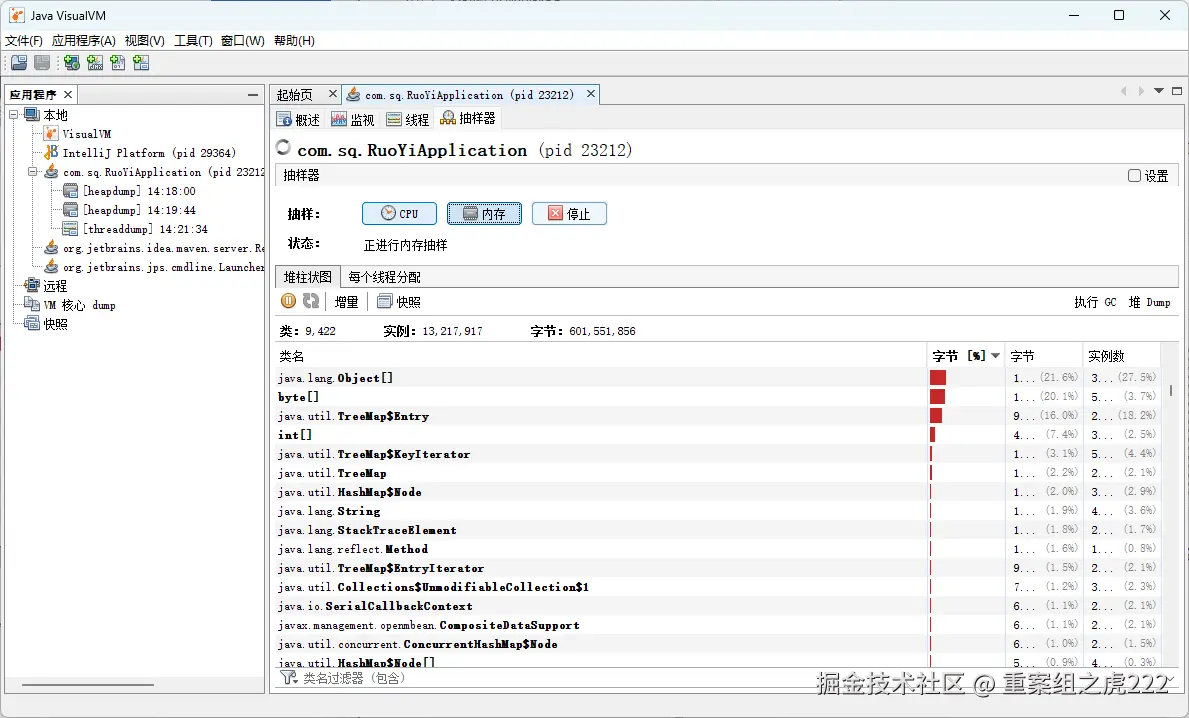Image resolution: width=1189 pixels, height=718 pixels.
Task: Click the 应用程序 panel horizontal scrollbar
Action: tap(88, 685)
